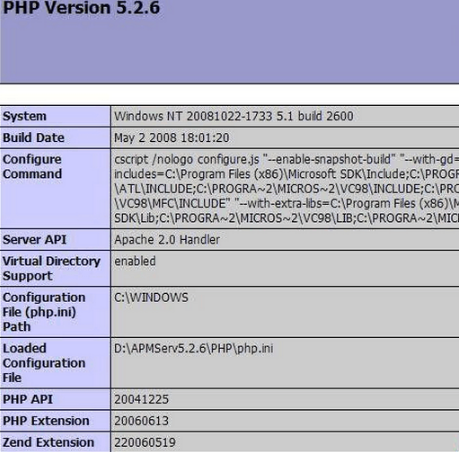Select the Virtual Directory Support label
Image resolution: width=459 pixels, height=452 pixels.
point(51,268)
